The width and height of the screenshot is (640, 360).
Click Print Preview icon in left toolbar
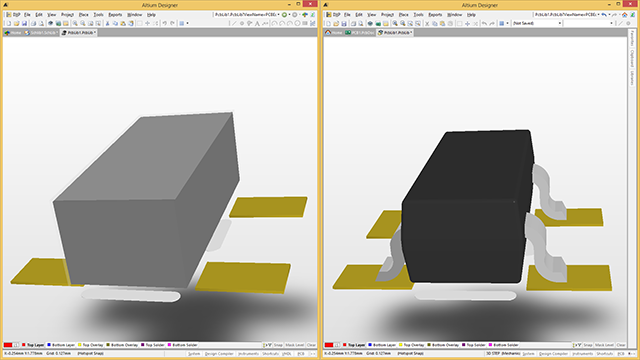tap(41, 24)
